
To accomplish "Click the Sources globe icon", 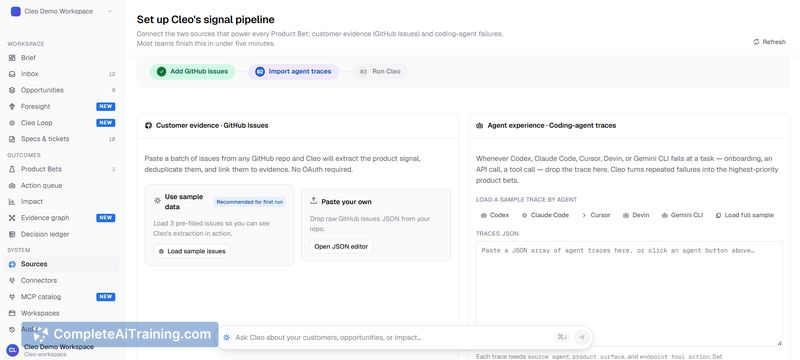I will tap(12, 264).
